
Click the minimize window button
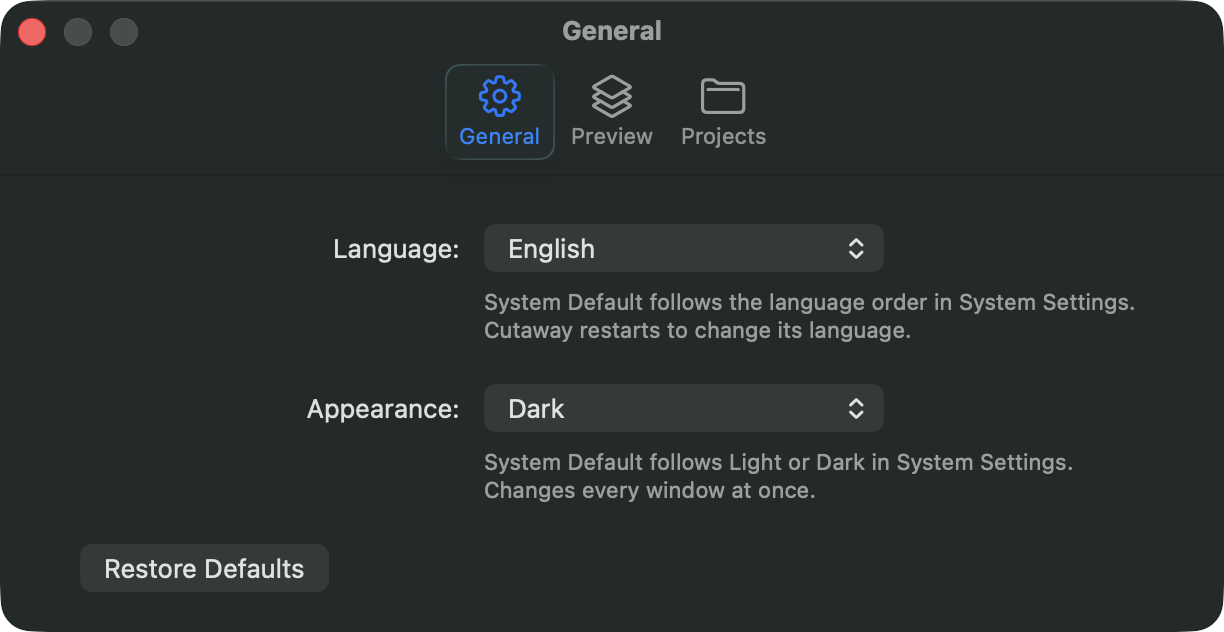(x=78, y=32)
